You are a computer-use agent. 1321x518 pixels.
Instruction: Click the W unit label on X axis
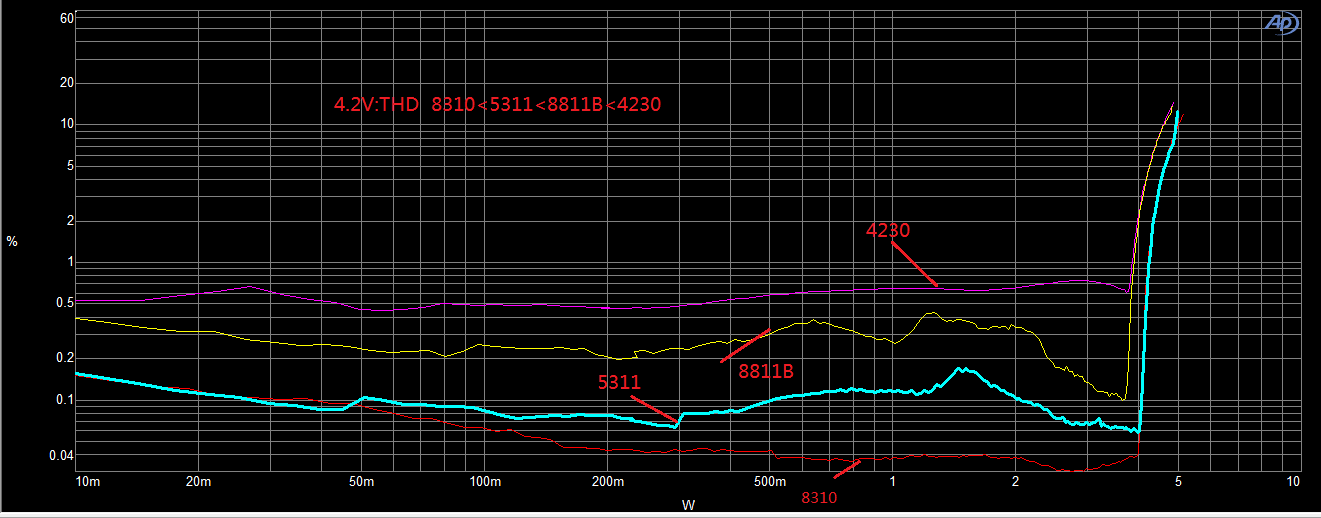click(688, 505)
